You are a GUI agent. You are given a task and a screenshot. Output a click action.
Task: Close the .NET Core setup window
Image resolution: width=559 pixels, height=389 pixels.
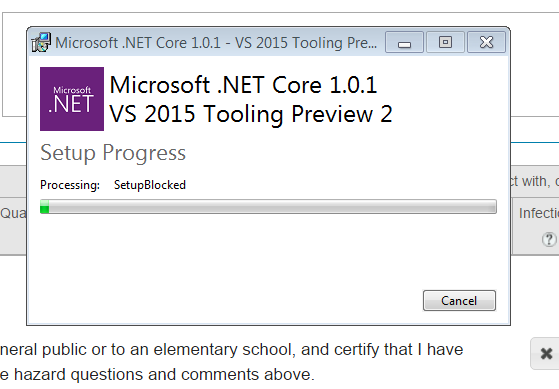pos(486,42)
